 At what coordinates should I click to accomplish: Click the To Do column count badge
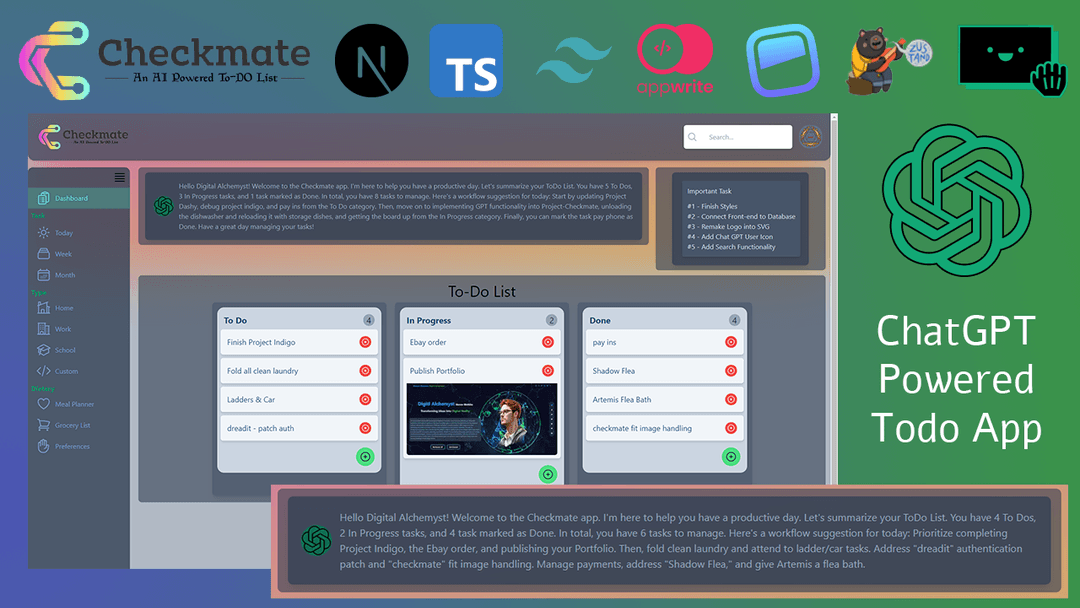point(368,320)
